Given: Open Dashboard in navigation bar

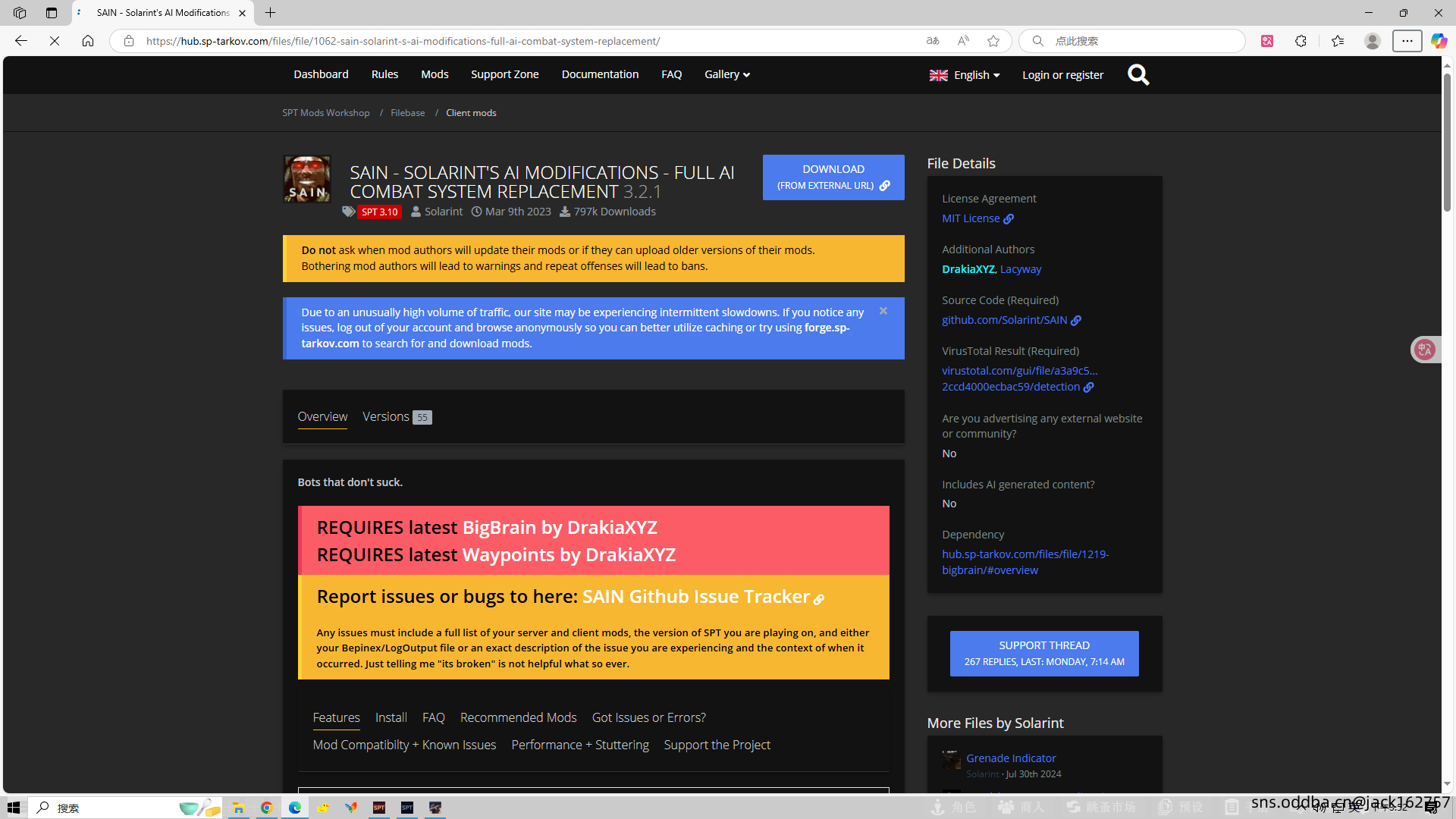Looking at the screenshot, I should click(x=321, y=74).
